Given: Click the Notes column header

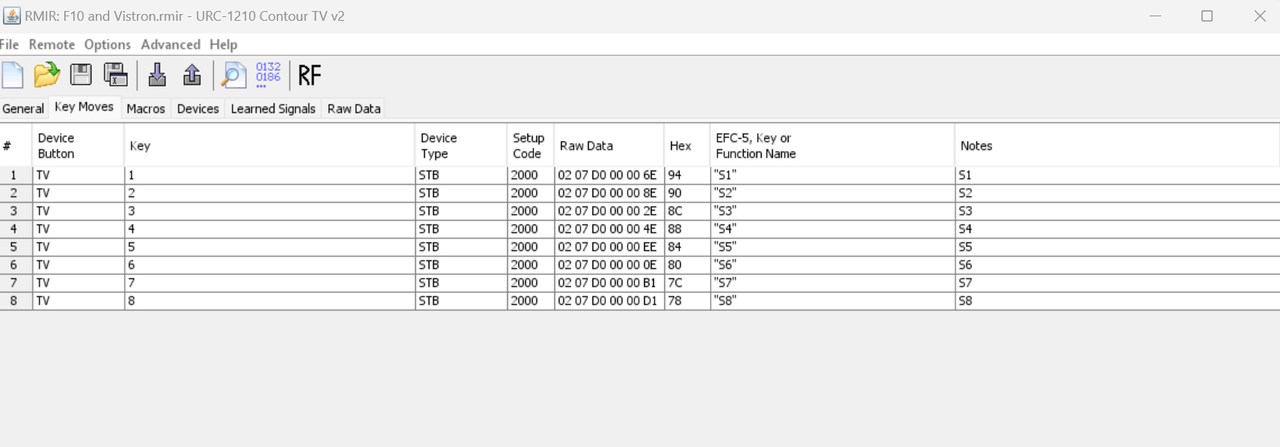Looking at the screenshot, I should [x=1117, y=146].
